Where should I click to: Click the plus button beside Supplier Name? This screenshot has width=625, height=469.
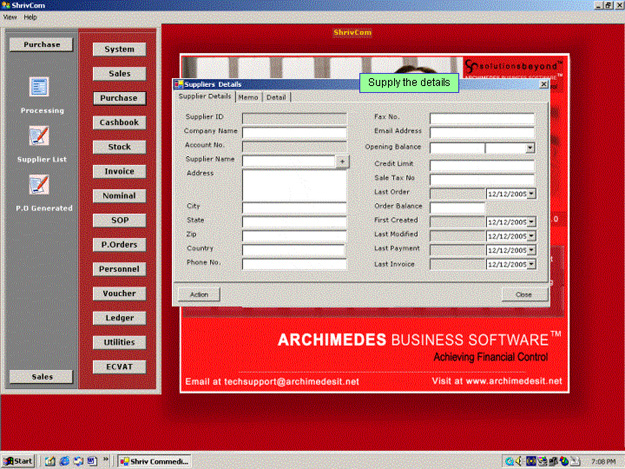(x=341, y=160)
